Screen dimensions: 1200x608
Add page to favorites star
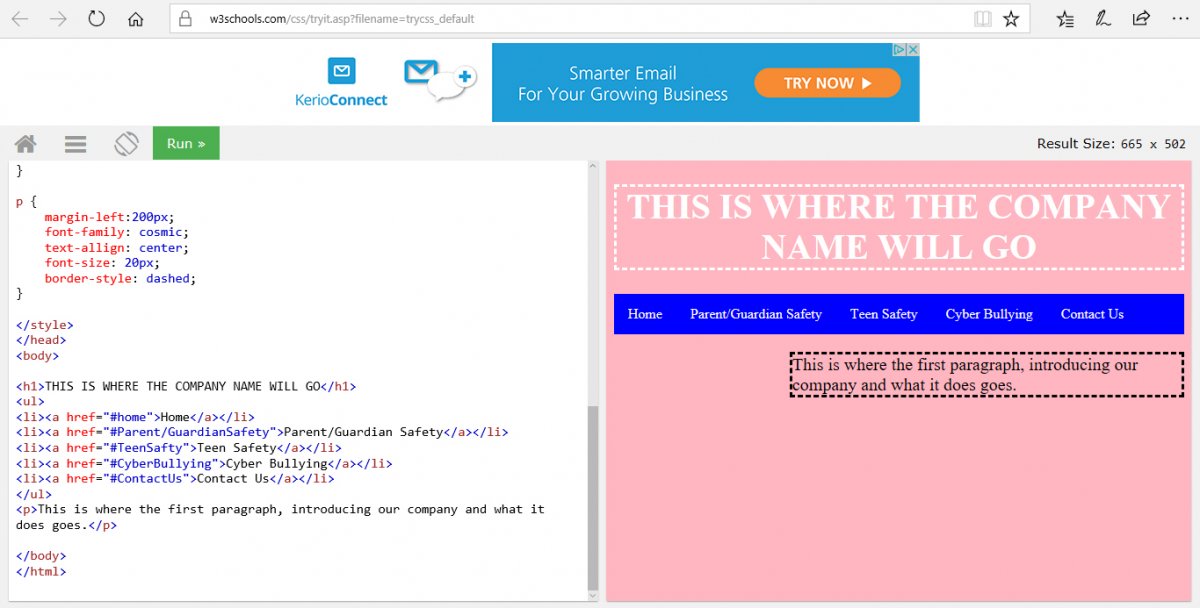click(x=1011, y=19)
